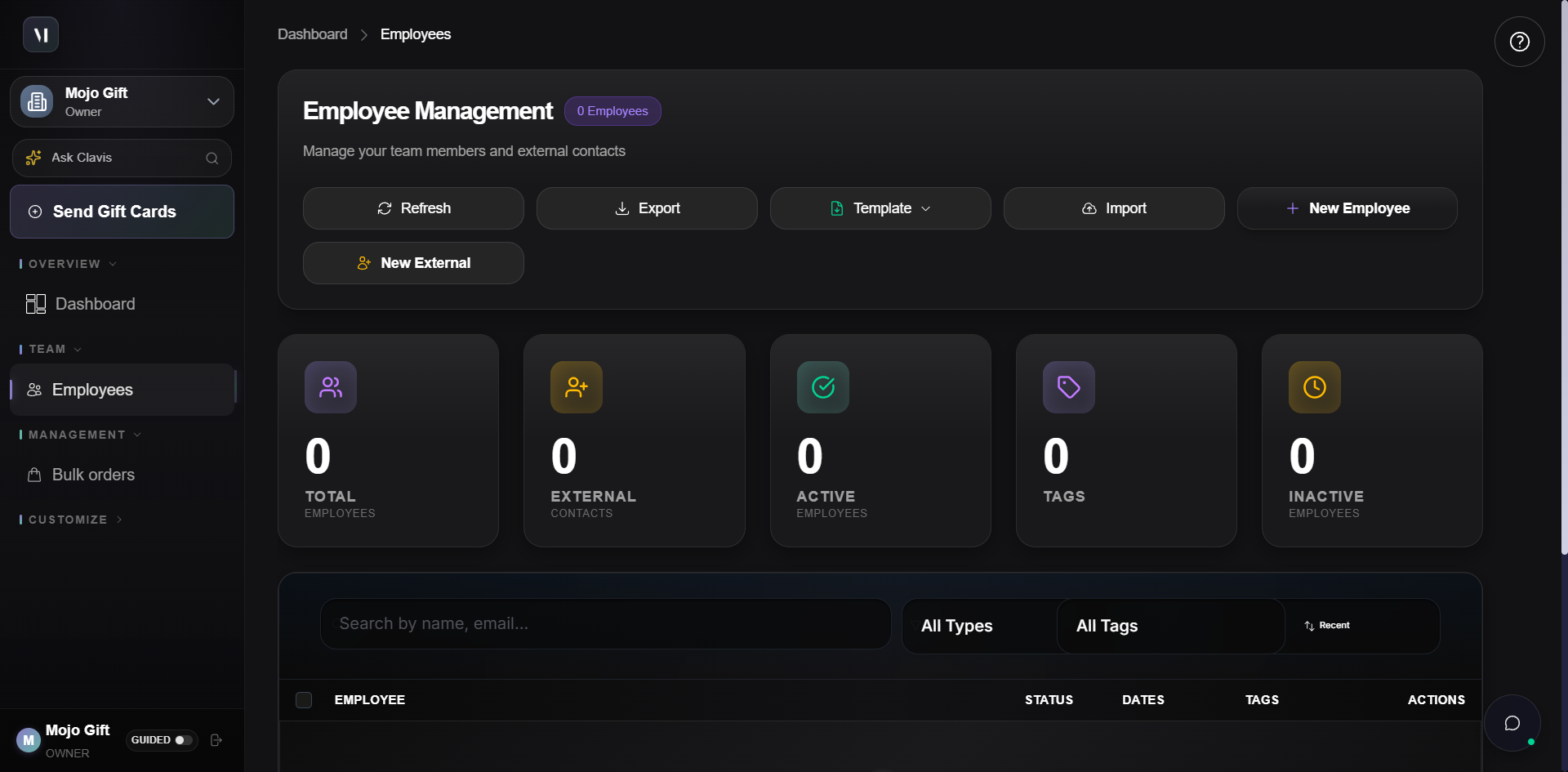
Task: Click the M avatar at the sidebar bottom
Action: click(29, 740)
